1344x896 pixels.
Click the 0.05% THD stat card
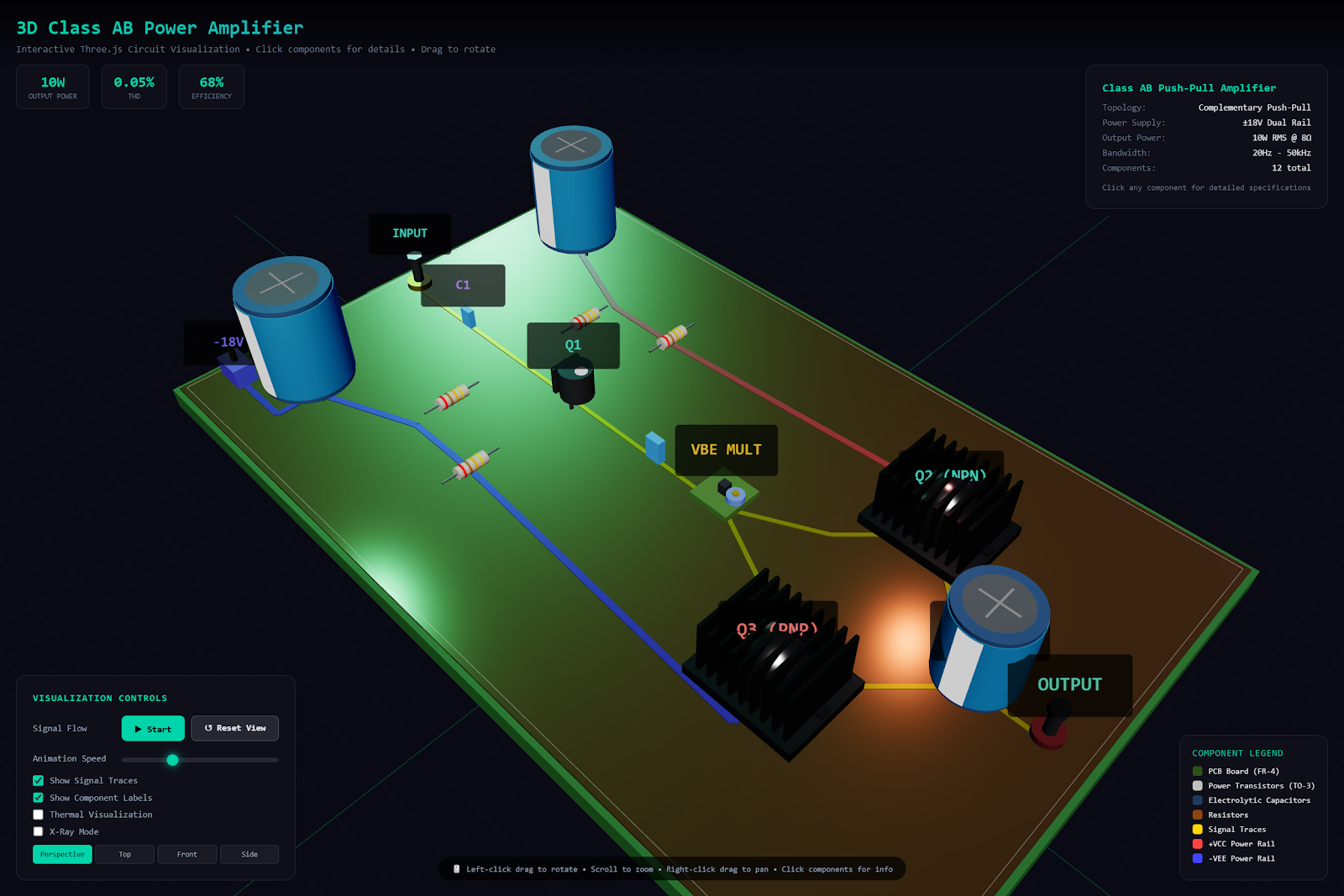point(134,86)
